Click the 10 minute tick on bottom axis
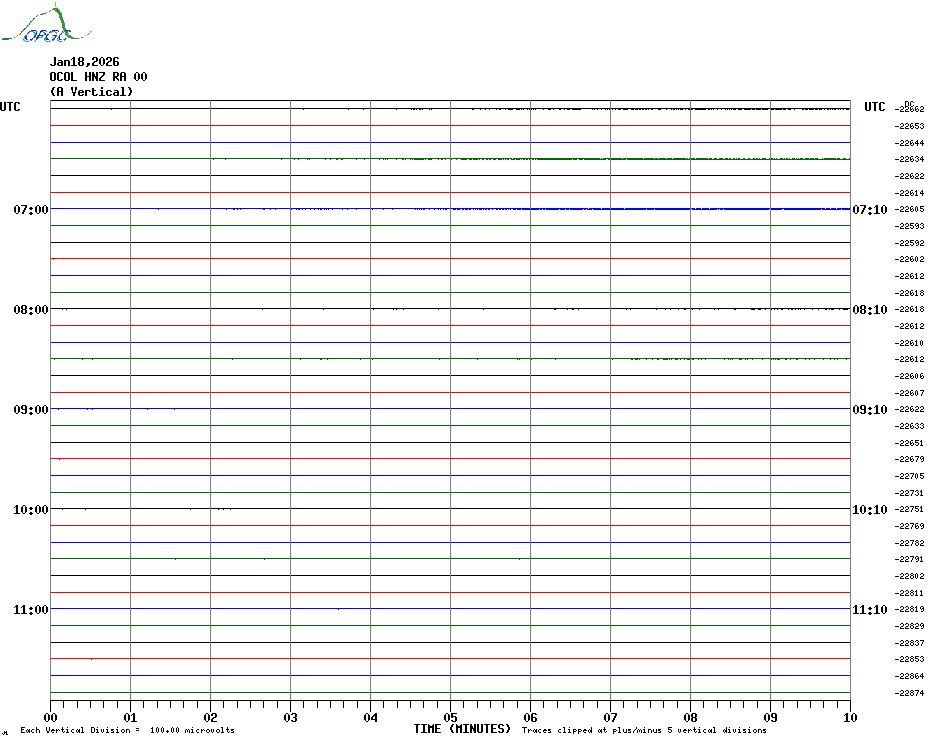The width and height of the screenshot is (930, 744). pyautogui.click(x=850, y=717)
